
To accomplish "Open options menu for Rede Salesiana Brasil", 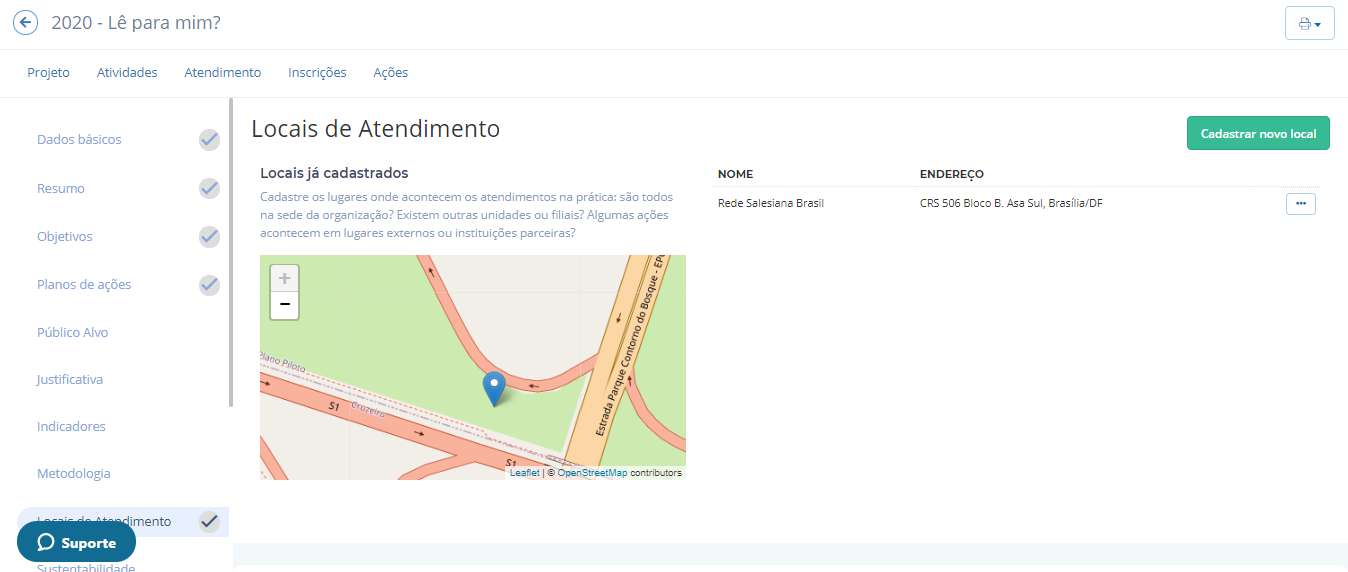I will pos(1300,204).
